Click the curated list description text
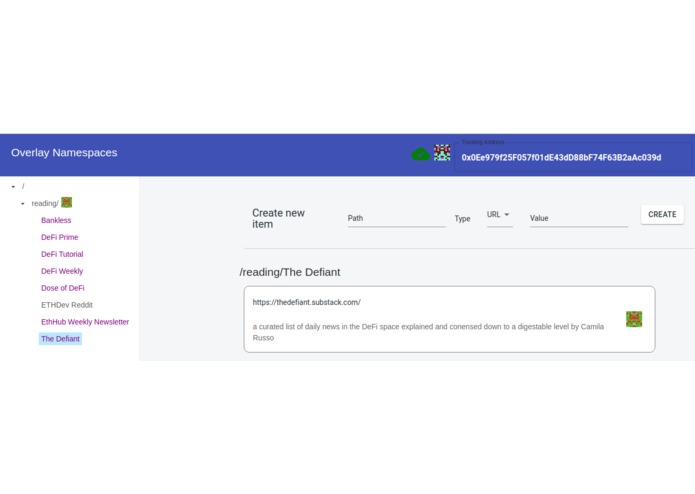The height and width of the screenshot is (494, 695). [x=428, y=332]
